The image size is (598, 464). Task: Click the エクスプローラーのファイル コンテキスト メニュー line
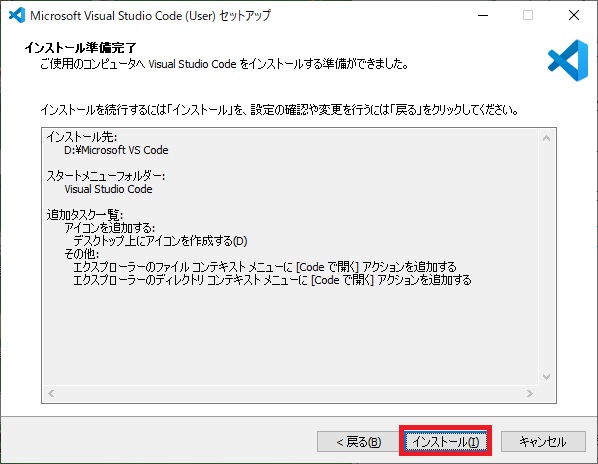click(265, 267)
